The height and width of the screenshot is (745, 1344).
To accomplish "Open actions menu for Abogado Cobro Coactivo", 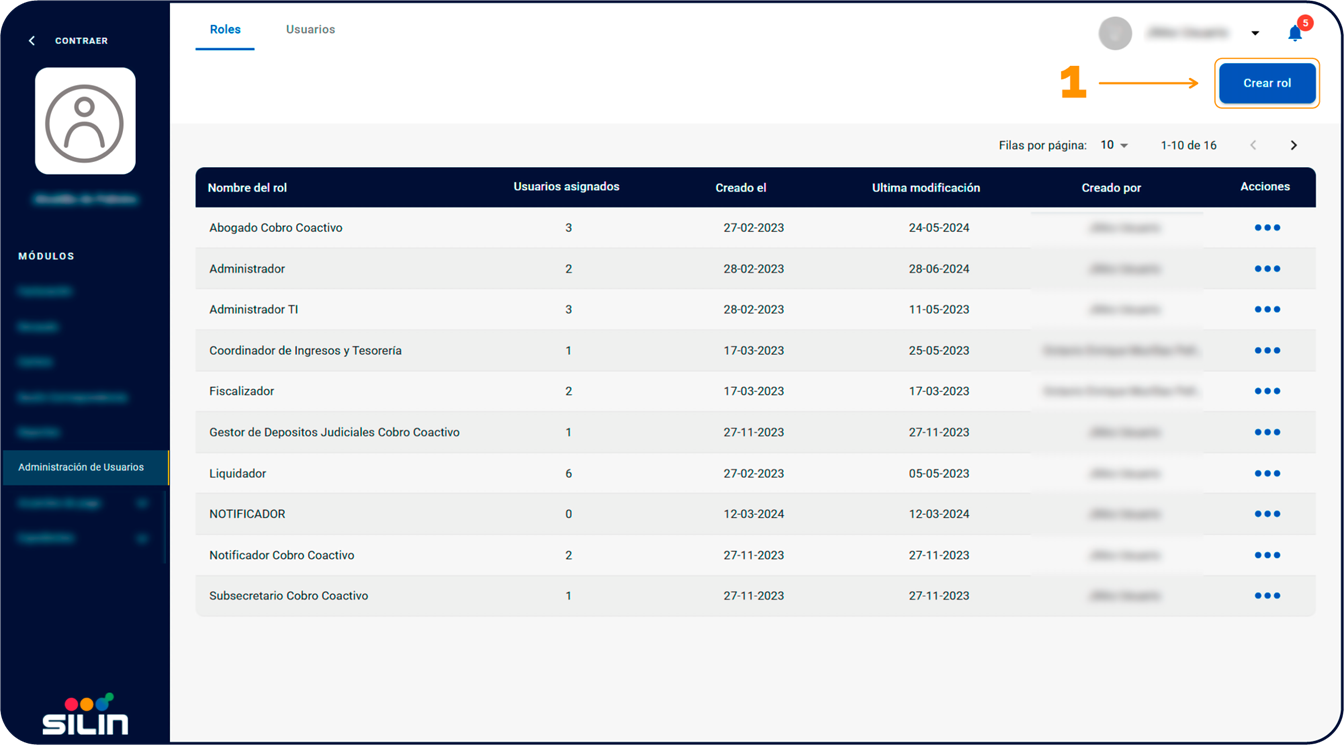I will 1267,228.
